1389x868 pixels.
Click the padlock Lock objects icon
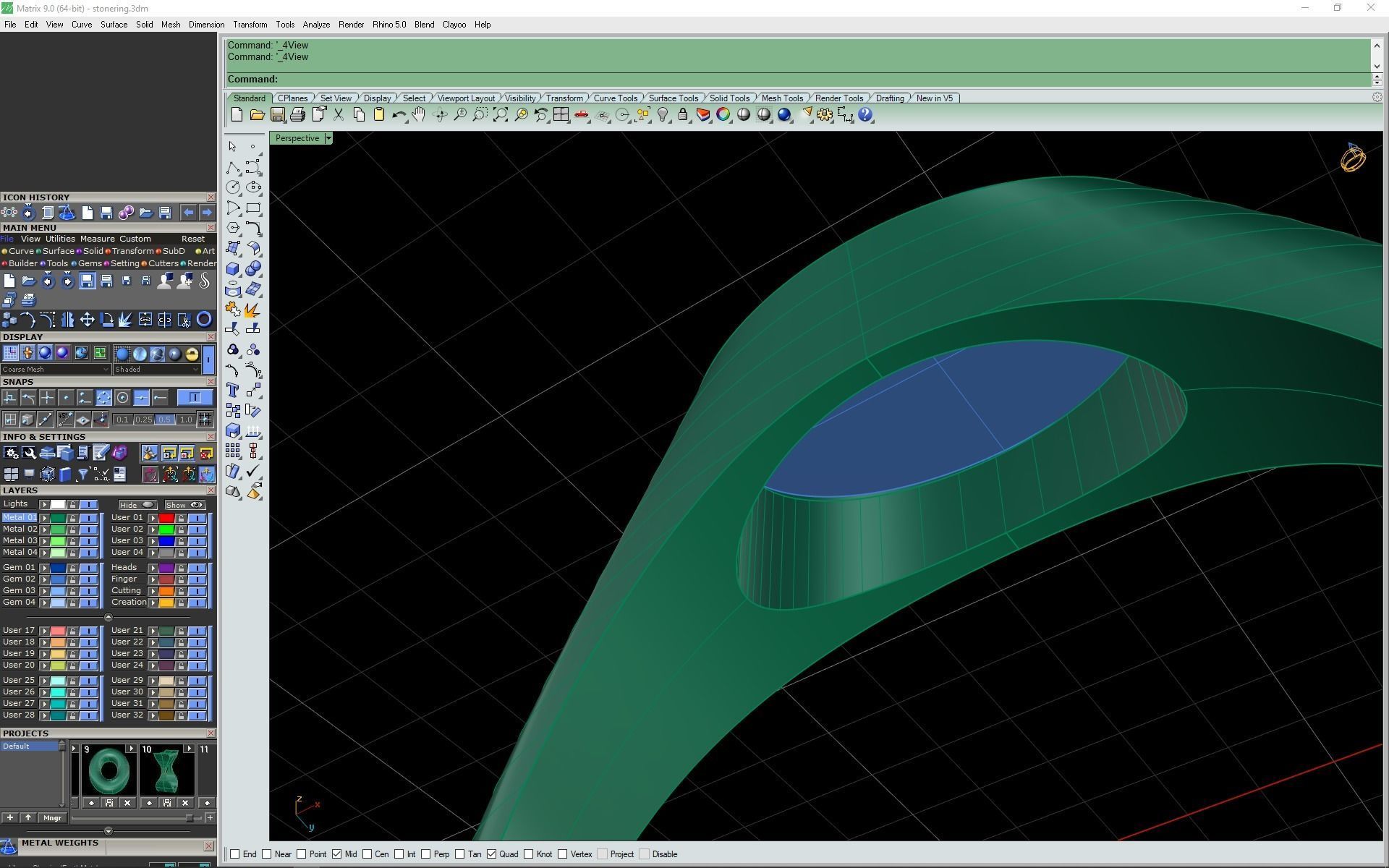[x=683, y=114]
